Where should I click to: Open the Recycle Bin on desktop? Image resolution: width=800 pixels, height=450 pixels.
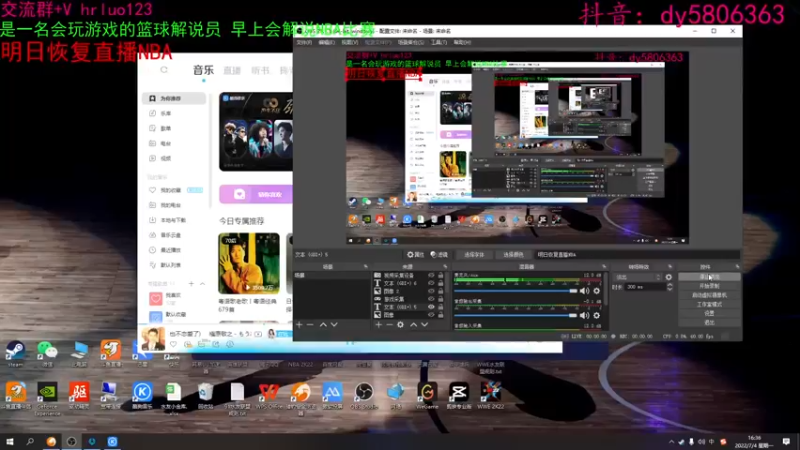pos(206,396)
